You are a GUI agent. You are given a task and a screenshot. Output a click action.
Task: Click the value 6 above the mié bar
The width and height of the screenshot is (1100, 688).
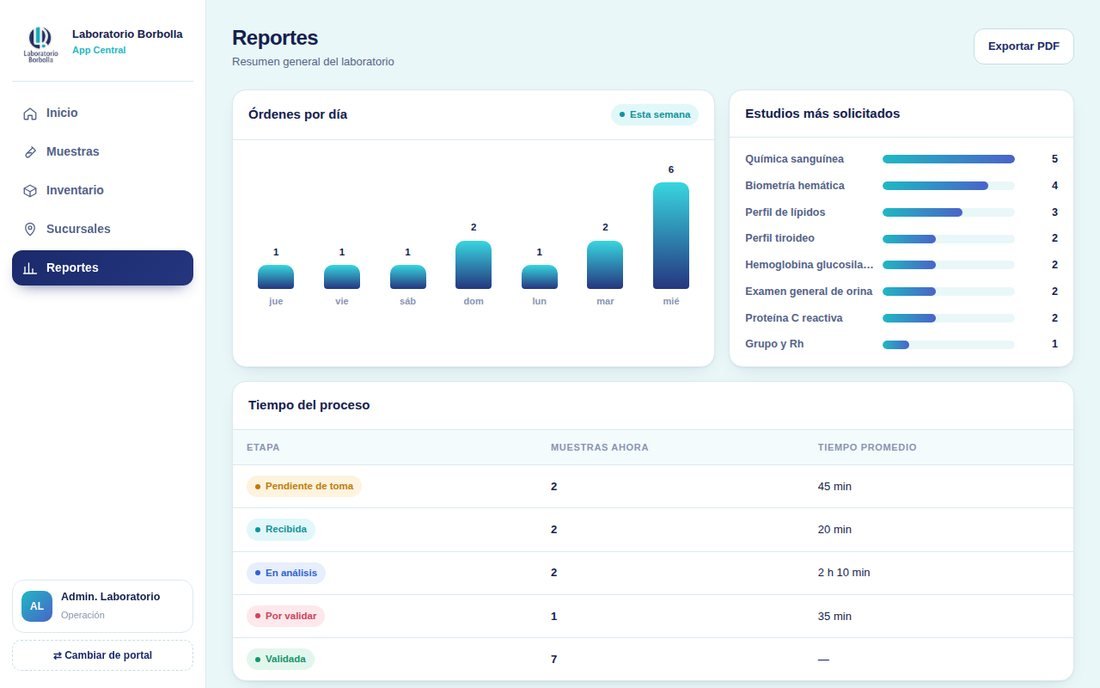tap(671, 170)
